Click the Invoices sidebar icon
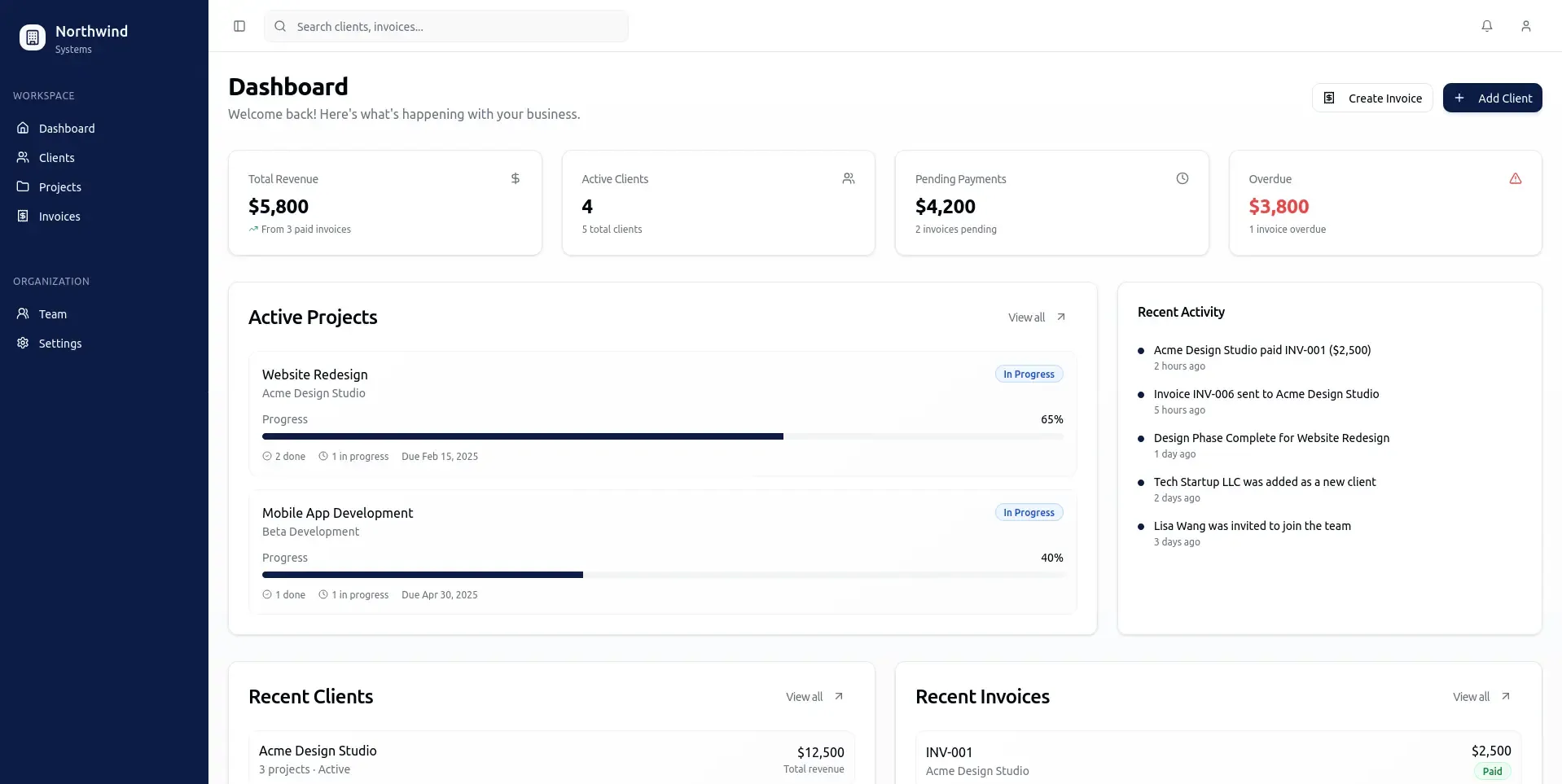 pyautogui.click(x=22, y=216)
